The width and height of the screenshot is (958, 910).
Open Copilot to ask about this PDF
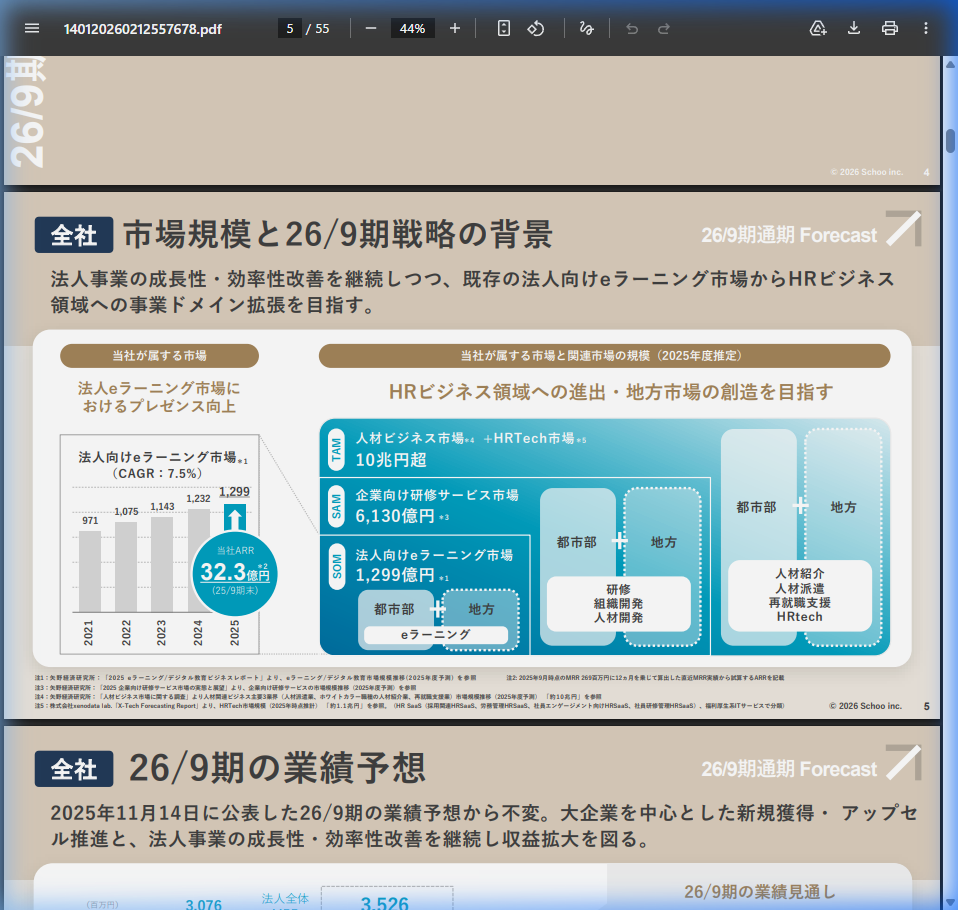coord(817,28)
